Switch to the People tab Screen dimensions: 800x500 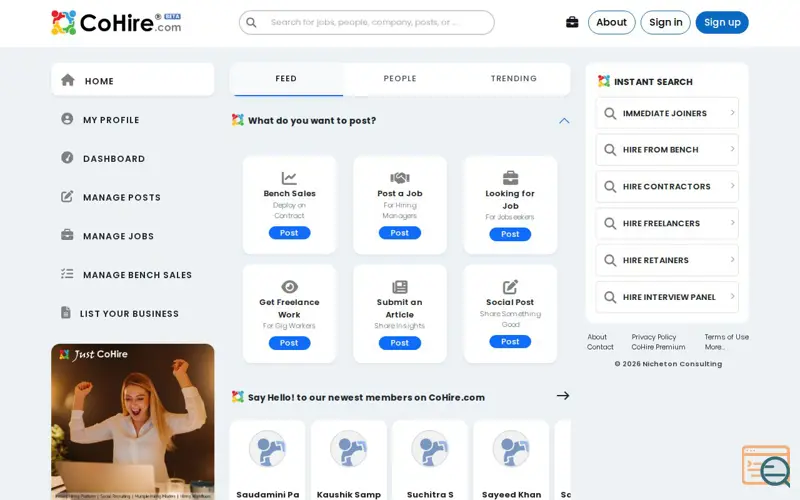[400, 79]
